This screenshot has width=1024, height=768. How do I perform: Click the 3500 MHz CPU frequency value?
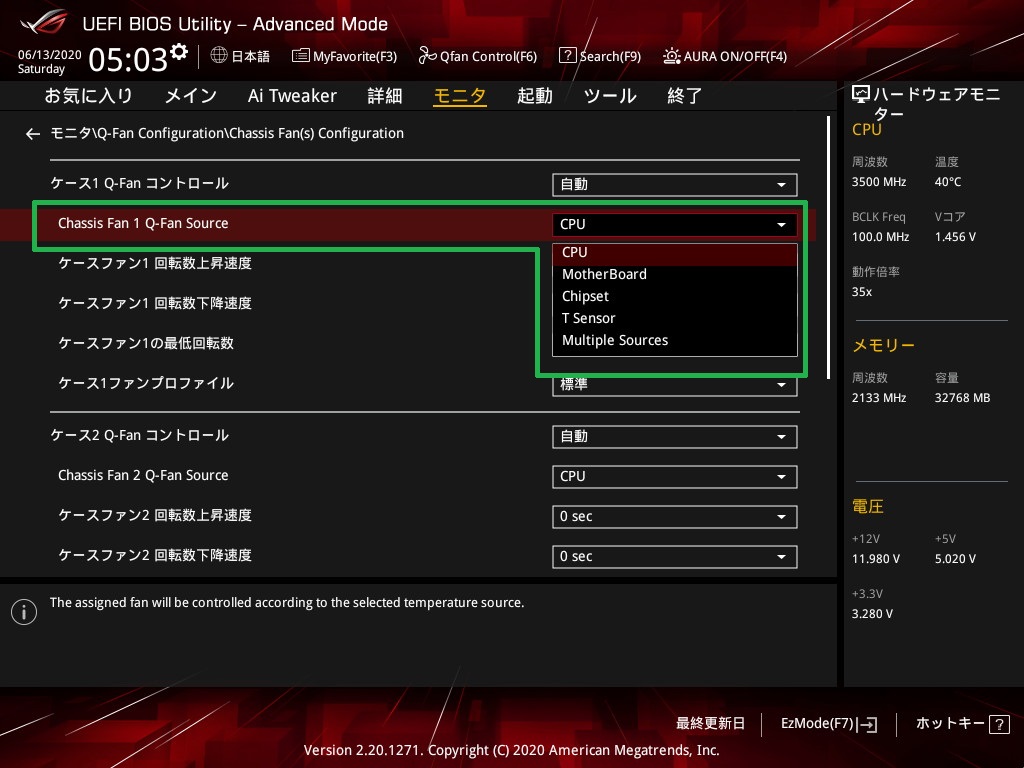(879, 182)
